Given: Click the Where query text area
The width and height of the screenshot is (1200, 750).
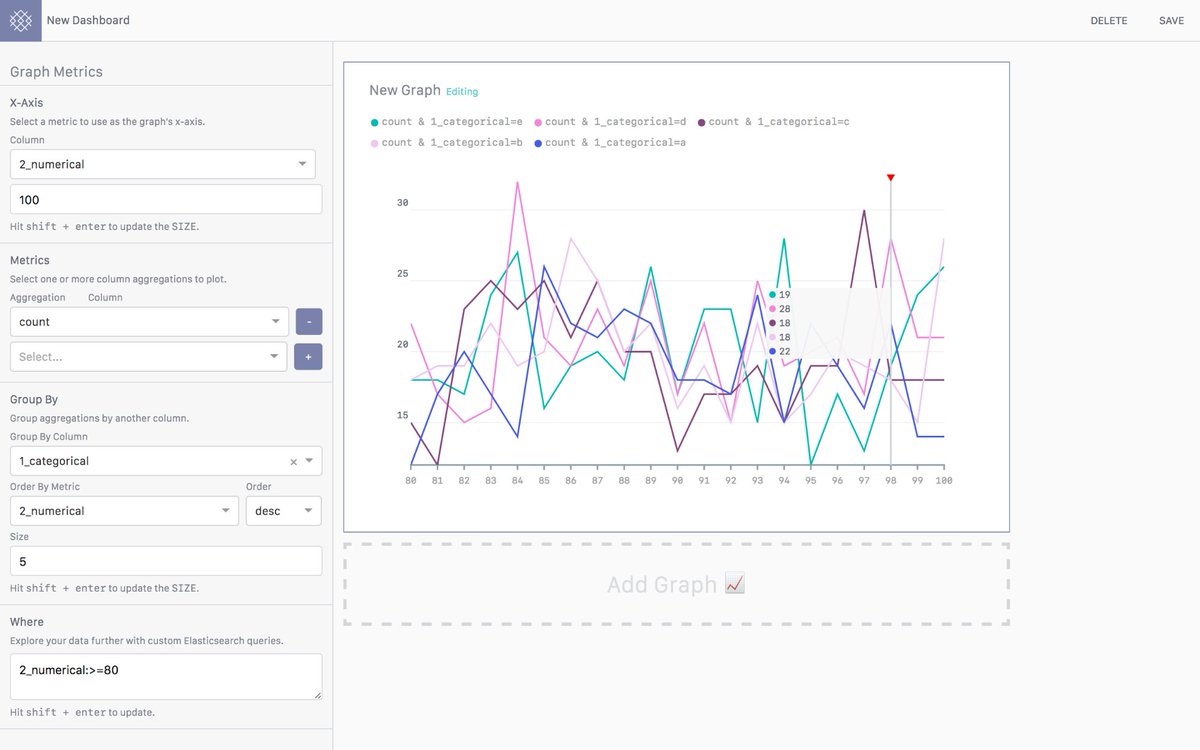Looking at the screenshot, I should [166, 677].
